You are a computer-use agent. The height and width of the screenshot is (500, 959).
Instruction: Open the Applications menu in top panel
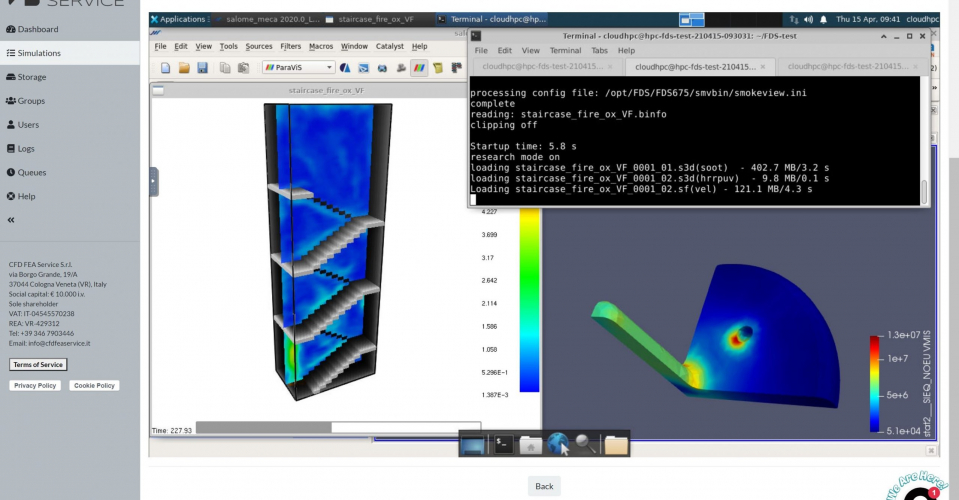click(178, 19)
